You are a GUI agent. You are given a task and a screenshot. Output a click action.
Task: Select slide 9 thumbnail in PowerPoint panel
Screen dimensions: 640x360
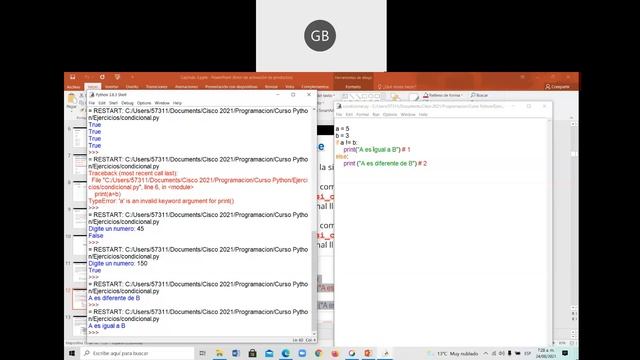[79, 218]
